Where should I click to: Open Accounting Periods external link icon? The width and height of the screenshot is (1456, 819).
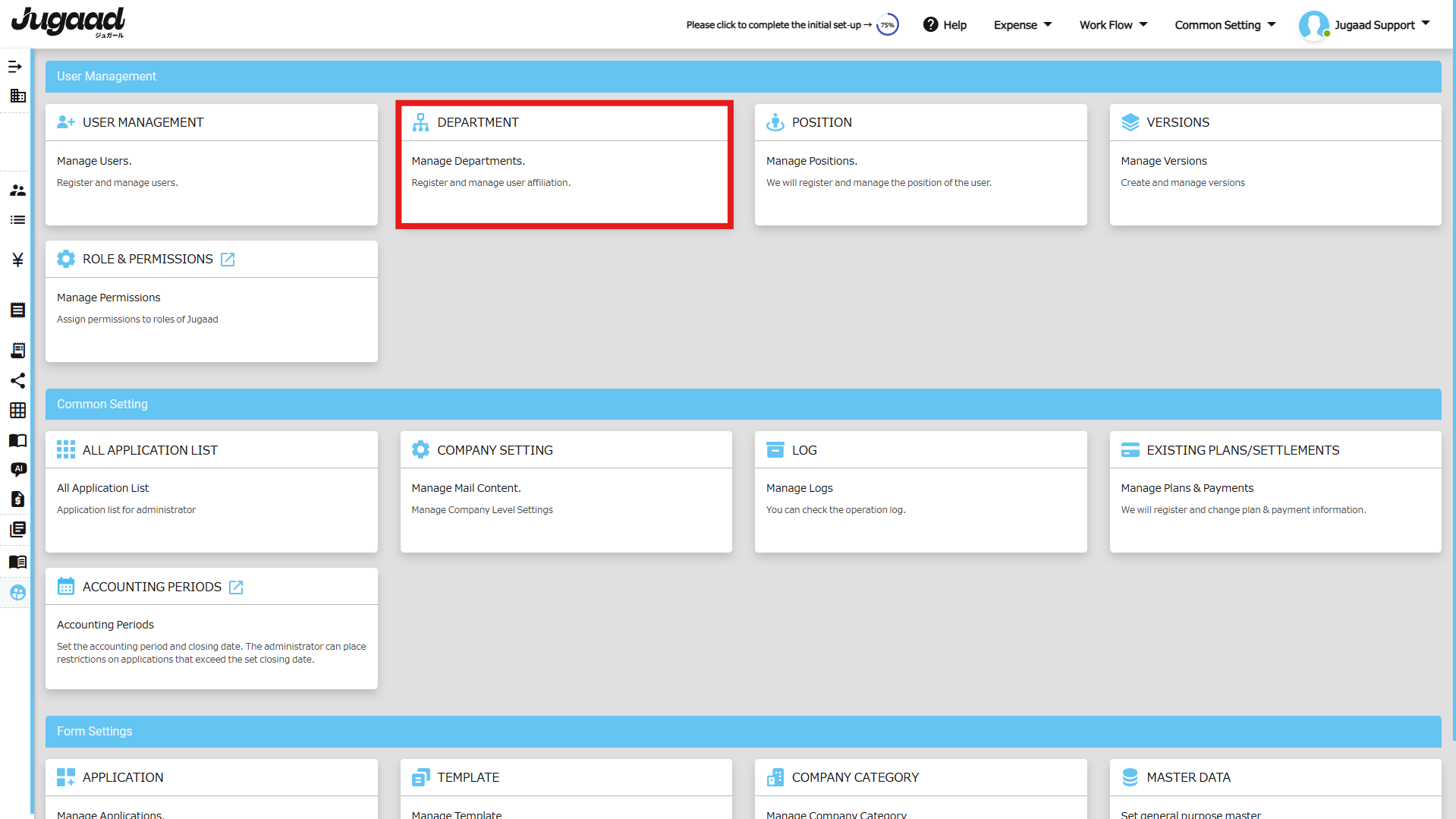point(236,587)
